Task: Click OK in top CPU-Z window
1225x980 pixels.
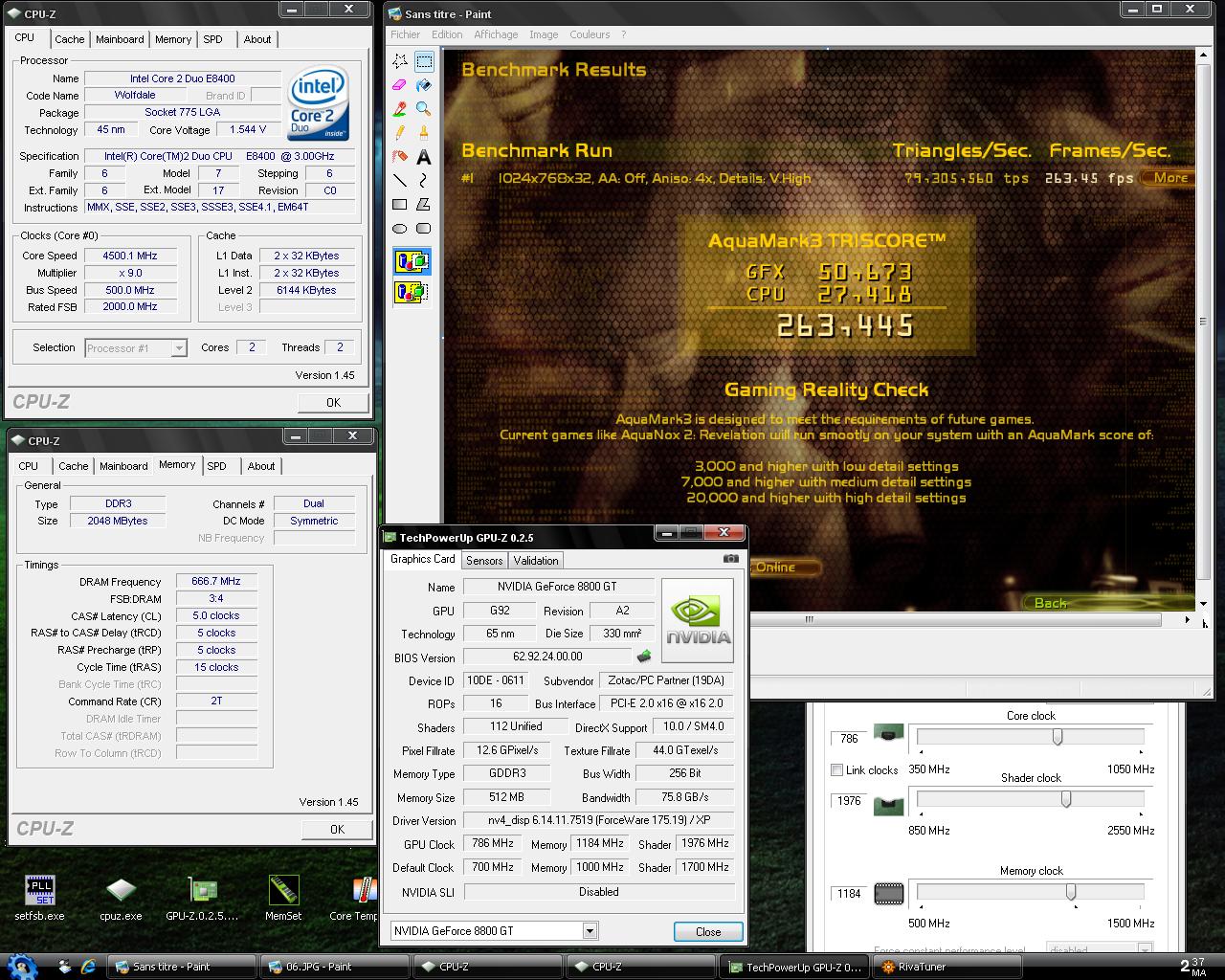Action: click(333, 403)
